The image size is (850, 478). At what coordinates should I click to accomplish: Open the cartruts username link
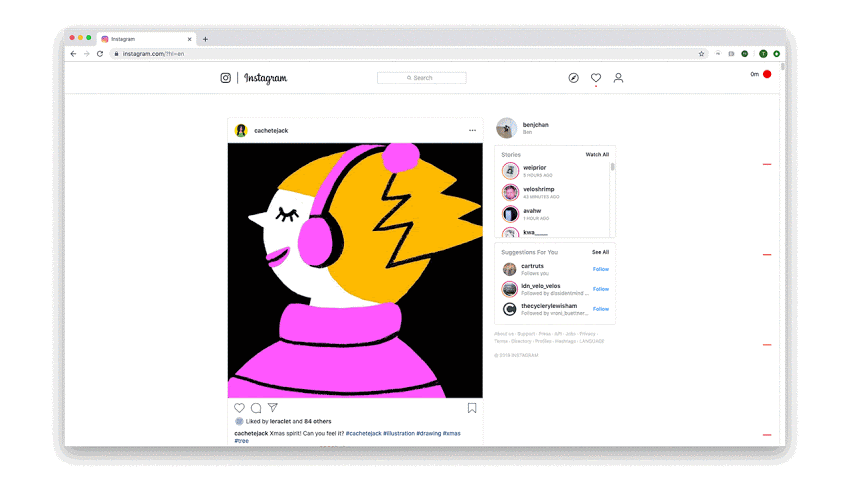(x=532, y=266)
